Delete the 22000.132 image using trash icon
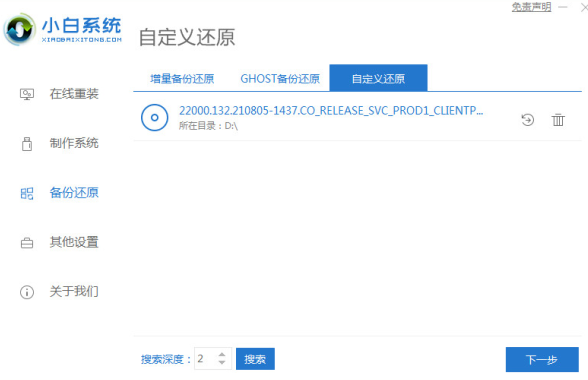Viewport: 588px width, 380px height. coord(558,120)
